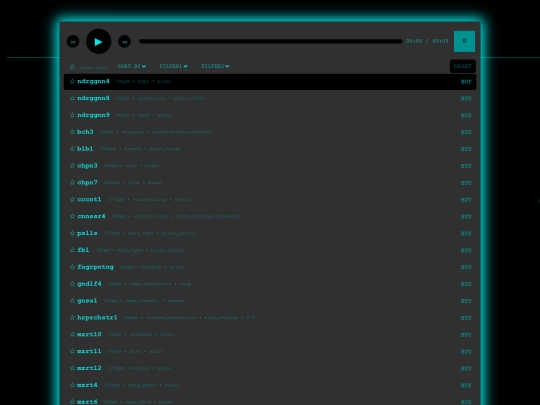Star the ndrggnn9 track

pos(72,115)
